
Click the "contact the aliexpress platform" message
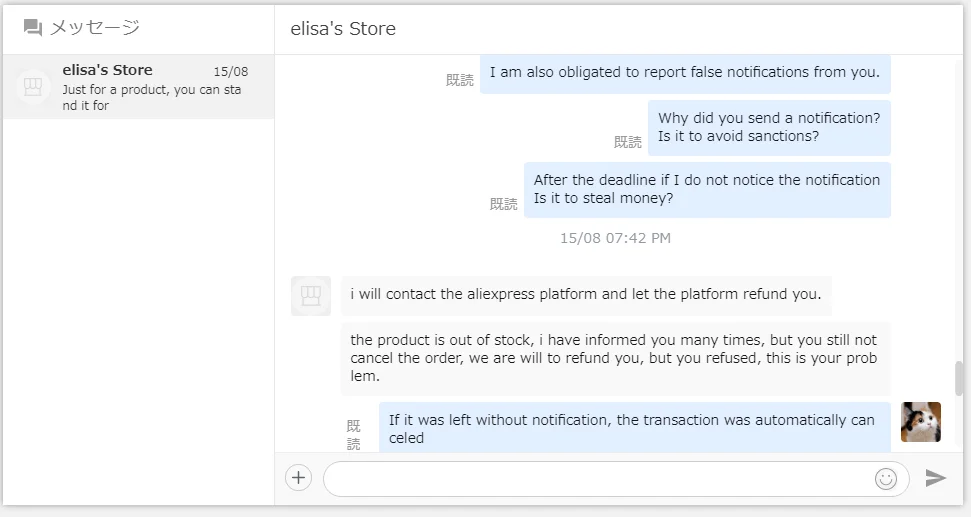point(586,295)
